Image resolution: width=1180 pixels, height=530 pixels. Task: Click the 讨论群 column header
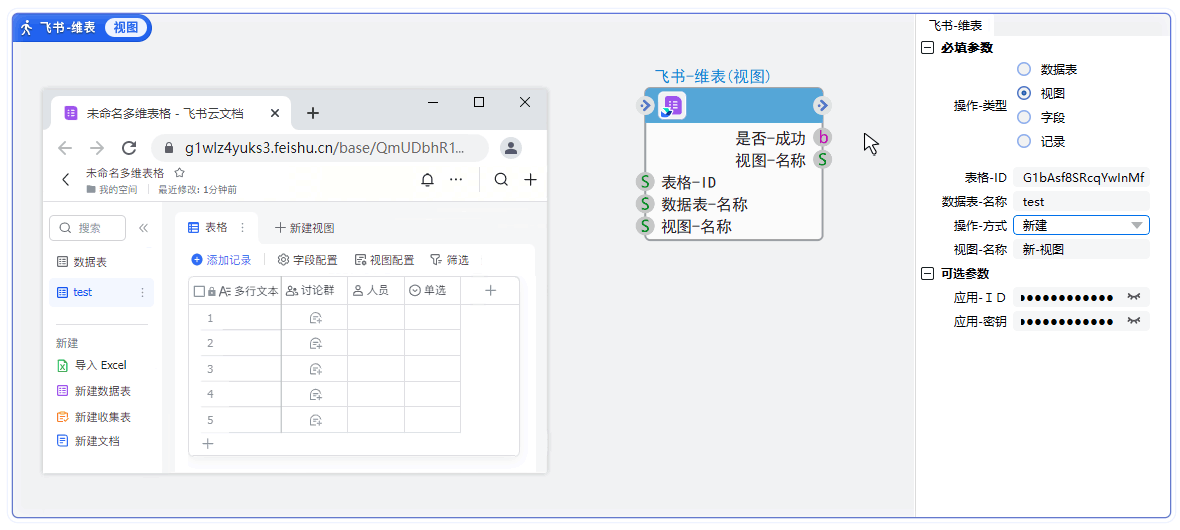pos(314,291)
